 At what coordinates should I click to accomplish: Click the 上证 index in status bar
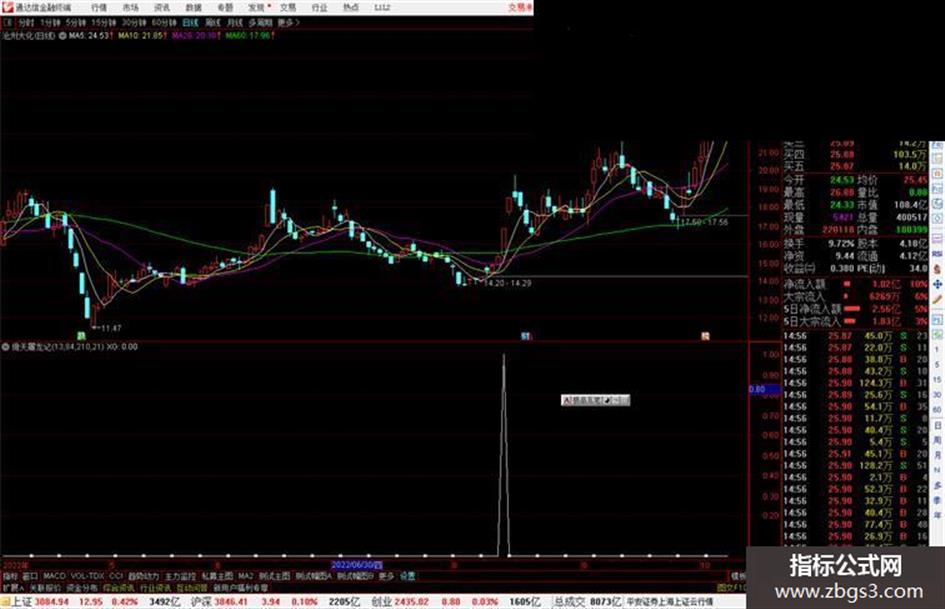click(x=22, y=602)
